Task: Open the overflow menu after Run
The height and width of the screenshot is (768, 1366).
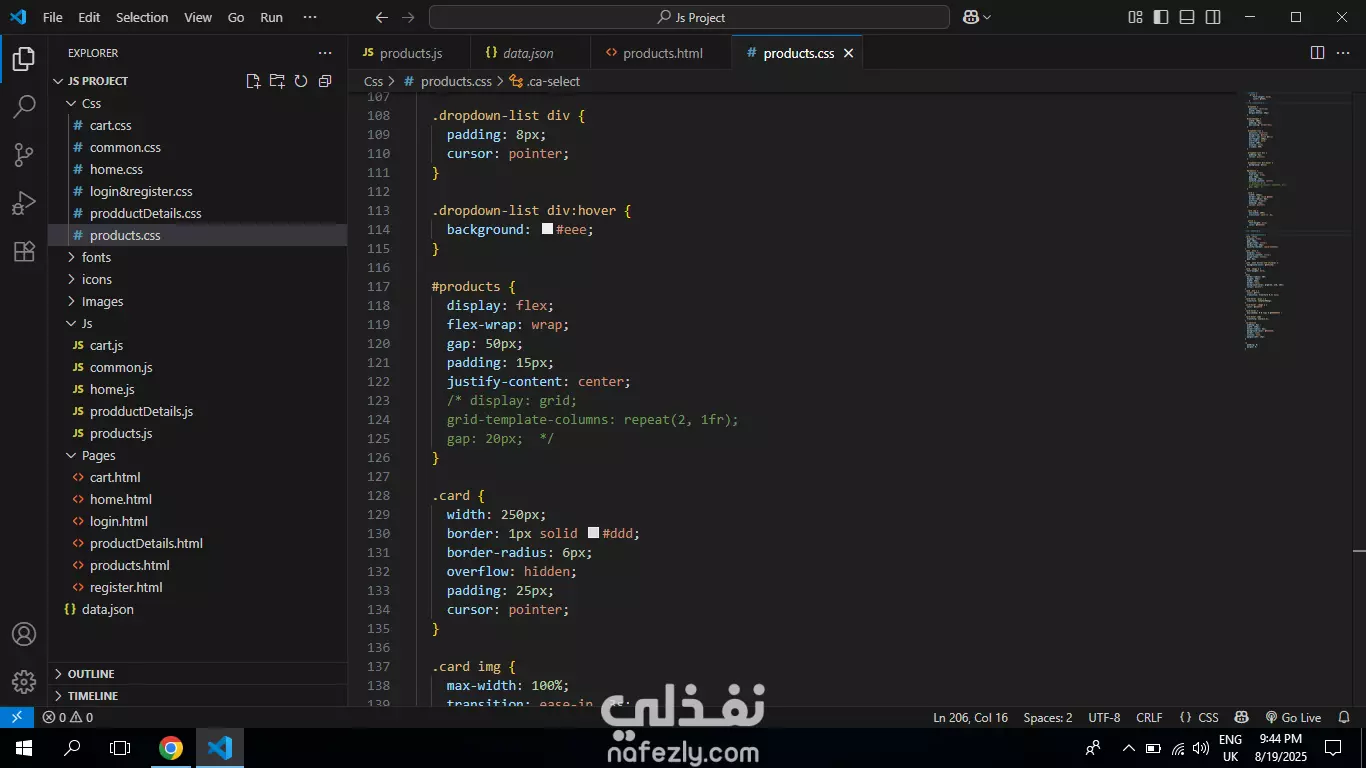Action: [x=310, y=17]
